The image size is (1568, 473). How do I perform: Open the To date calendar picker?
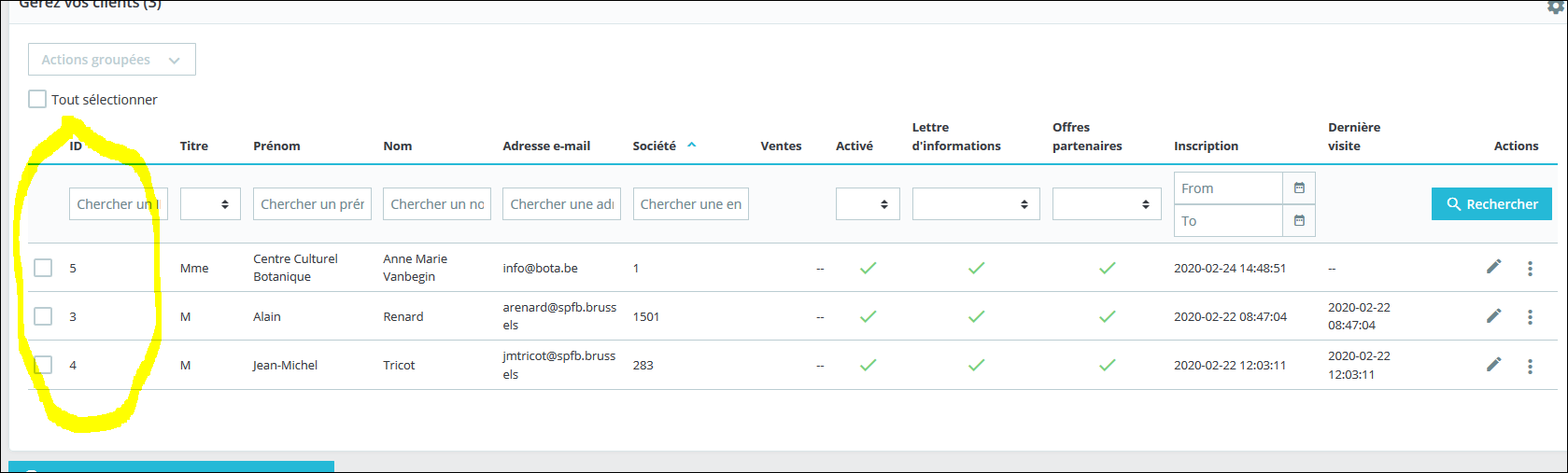point(1299,220)
